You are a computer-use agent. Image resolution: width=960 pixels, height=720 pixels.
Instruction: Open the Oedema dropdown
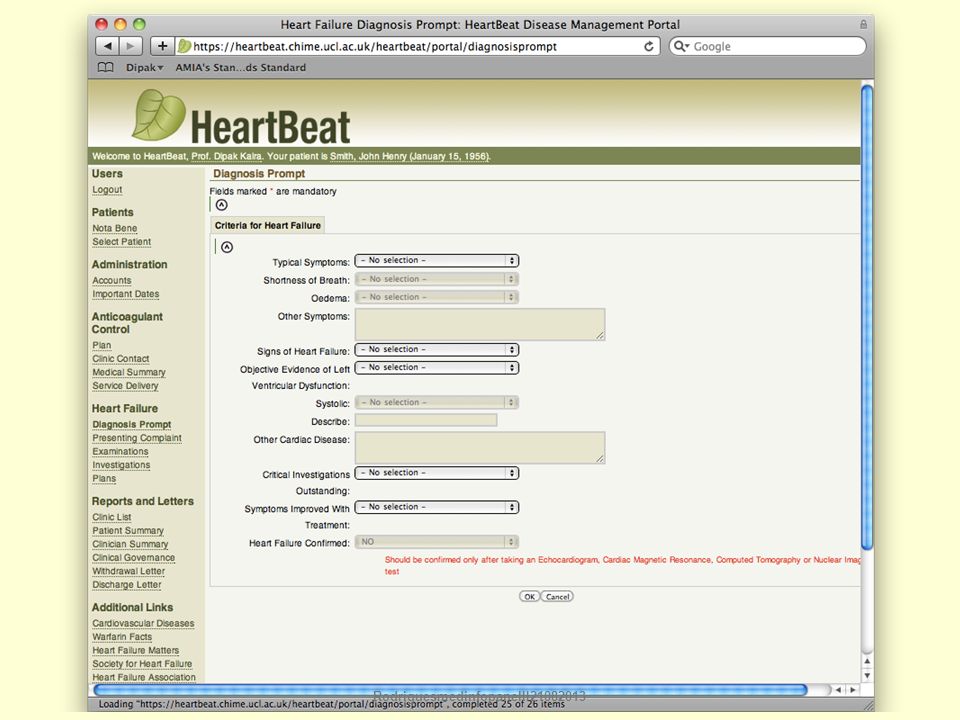tap(437, 297)
